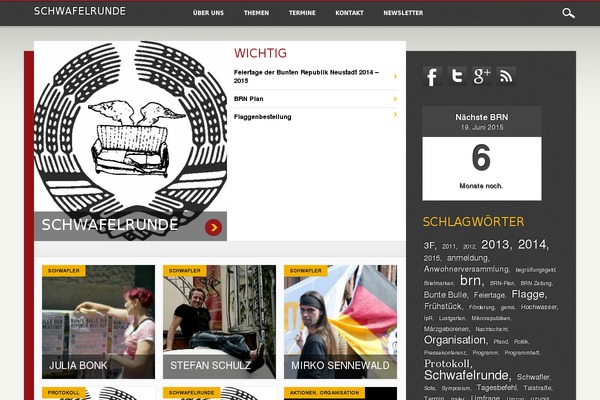This screenshot has height=400, width=600.
Task: Select the Lustgarten tag
Action: click(452, 318)
